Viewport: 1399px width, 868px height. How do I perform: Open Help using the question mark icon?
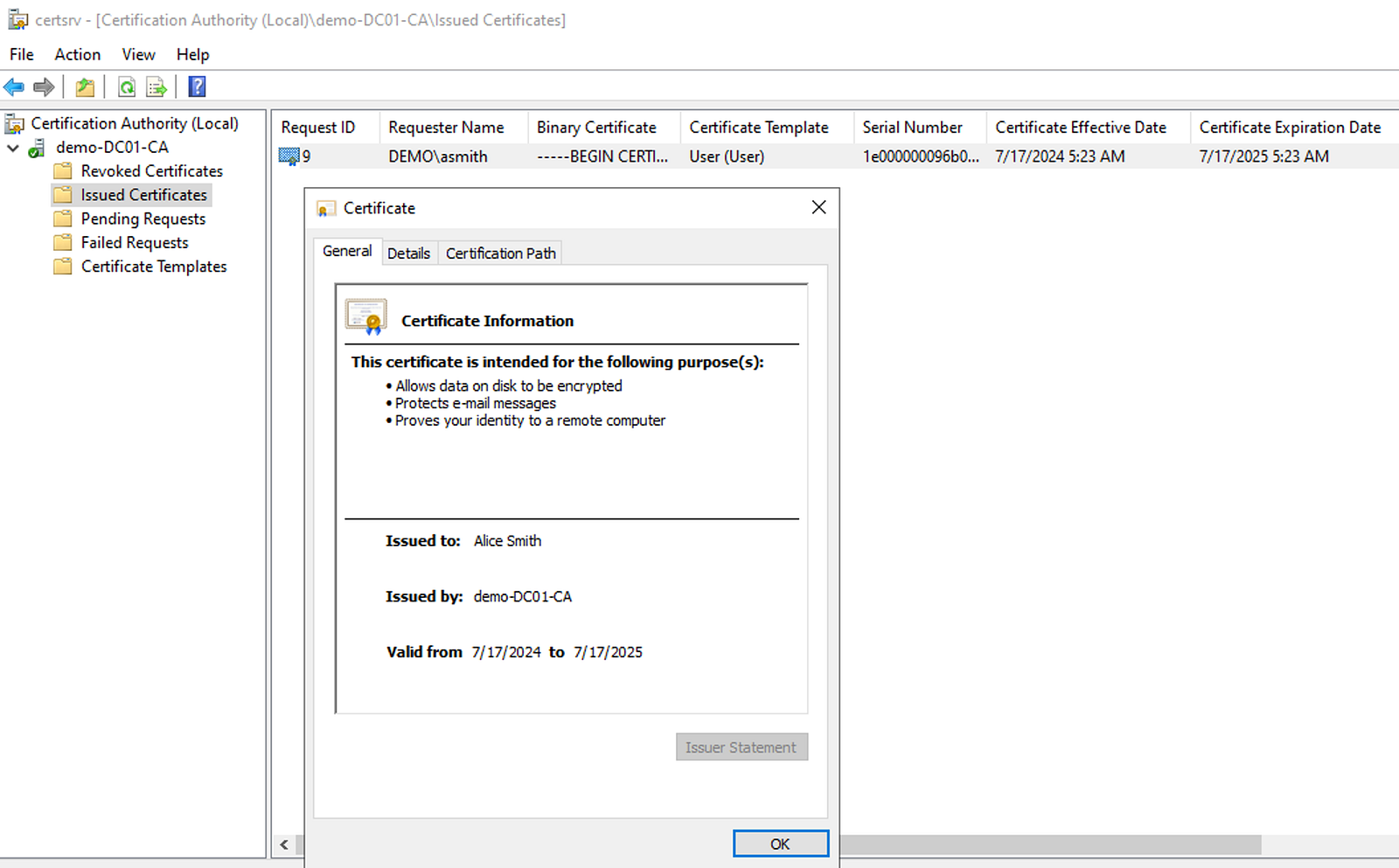pyautogui.click(x=198, y=87)
